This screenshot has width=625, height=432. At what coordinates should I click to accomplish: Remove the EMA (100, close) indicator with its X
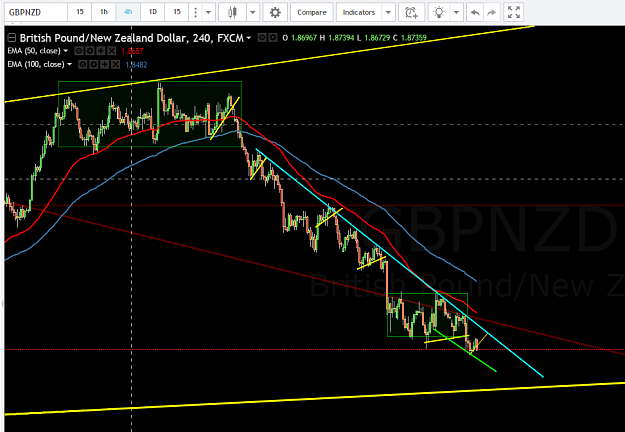pos(115,65)
